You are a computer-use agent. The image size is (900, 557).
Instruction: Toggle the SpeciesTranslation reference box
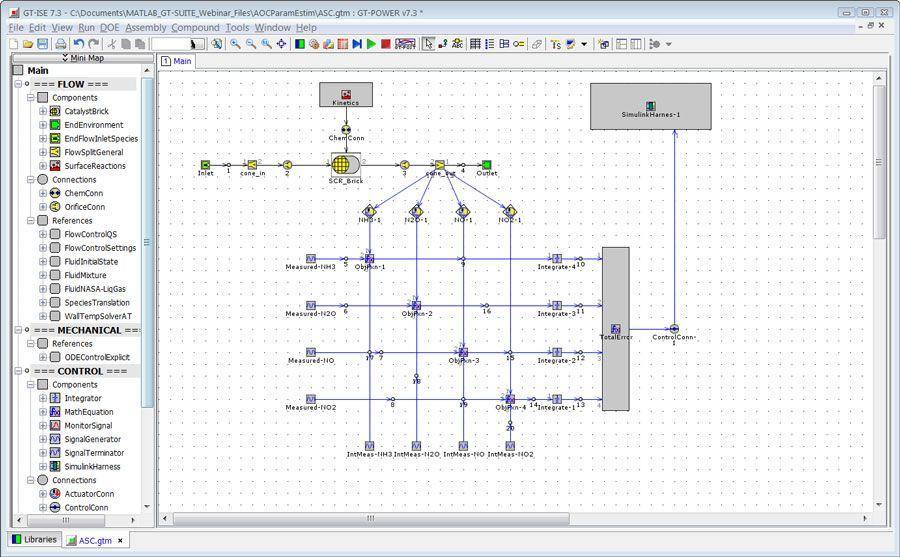click(x=55, y=302)
